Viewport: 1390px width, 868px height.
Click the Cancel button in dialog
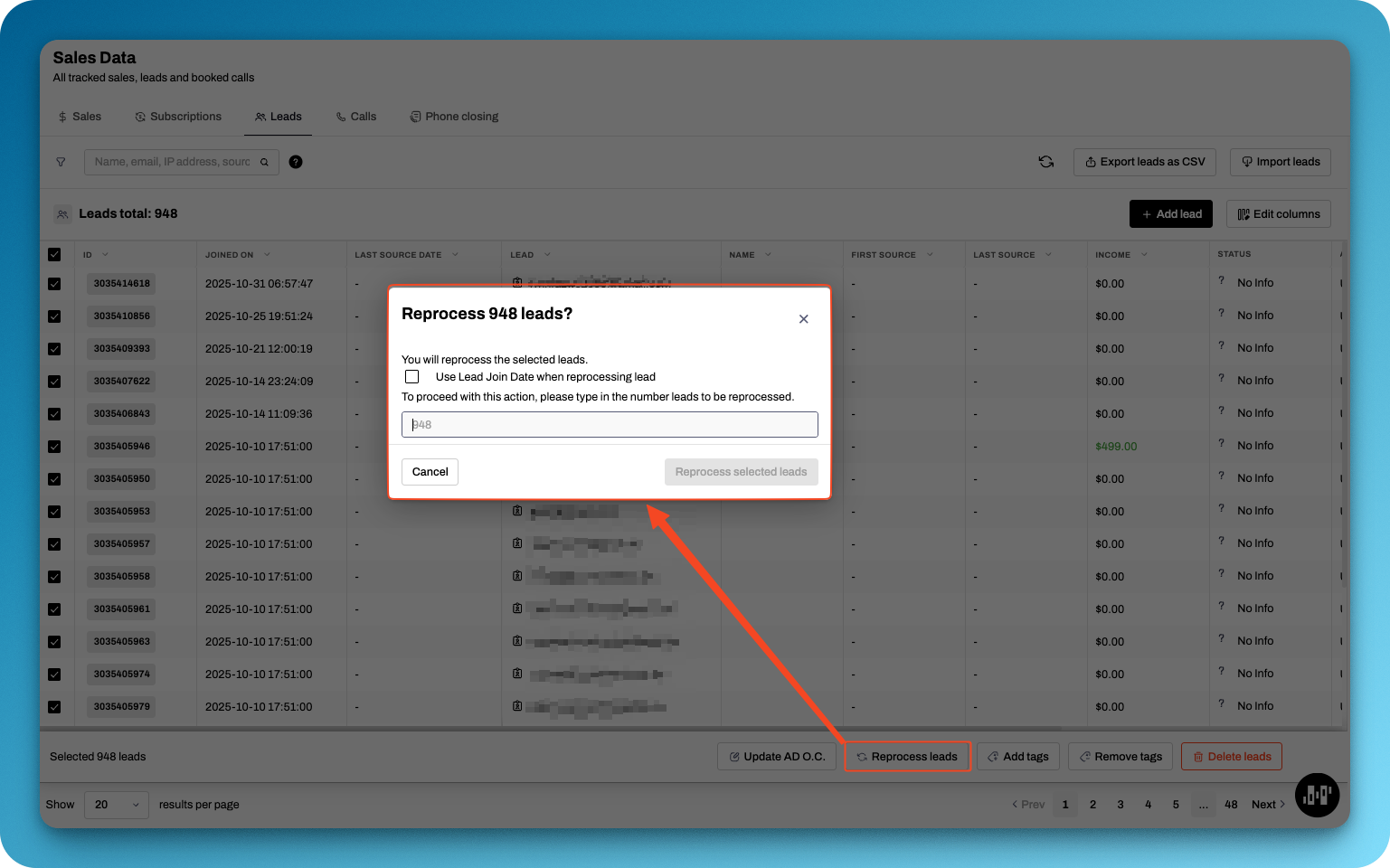tap(430, 472)
